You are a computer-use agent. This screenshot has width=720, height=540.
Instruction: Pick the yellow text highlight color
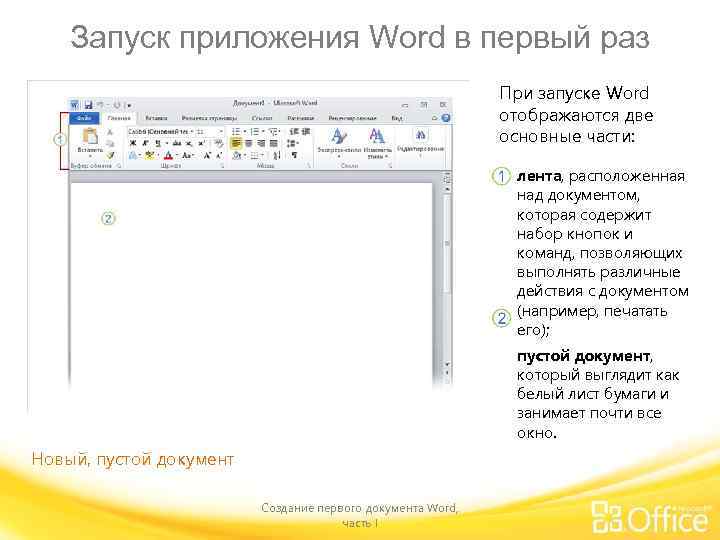click(x=150, y=155)
